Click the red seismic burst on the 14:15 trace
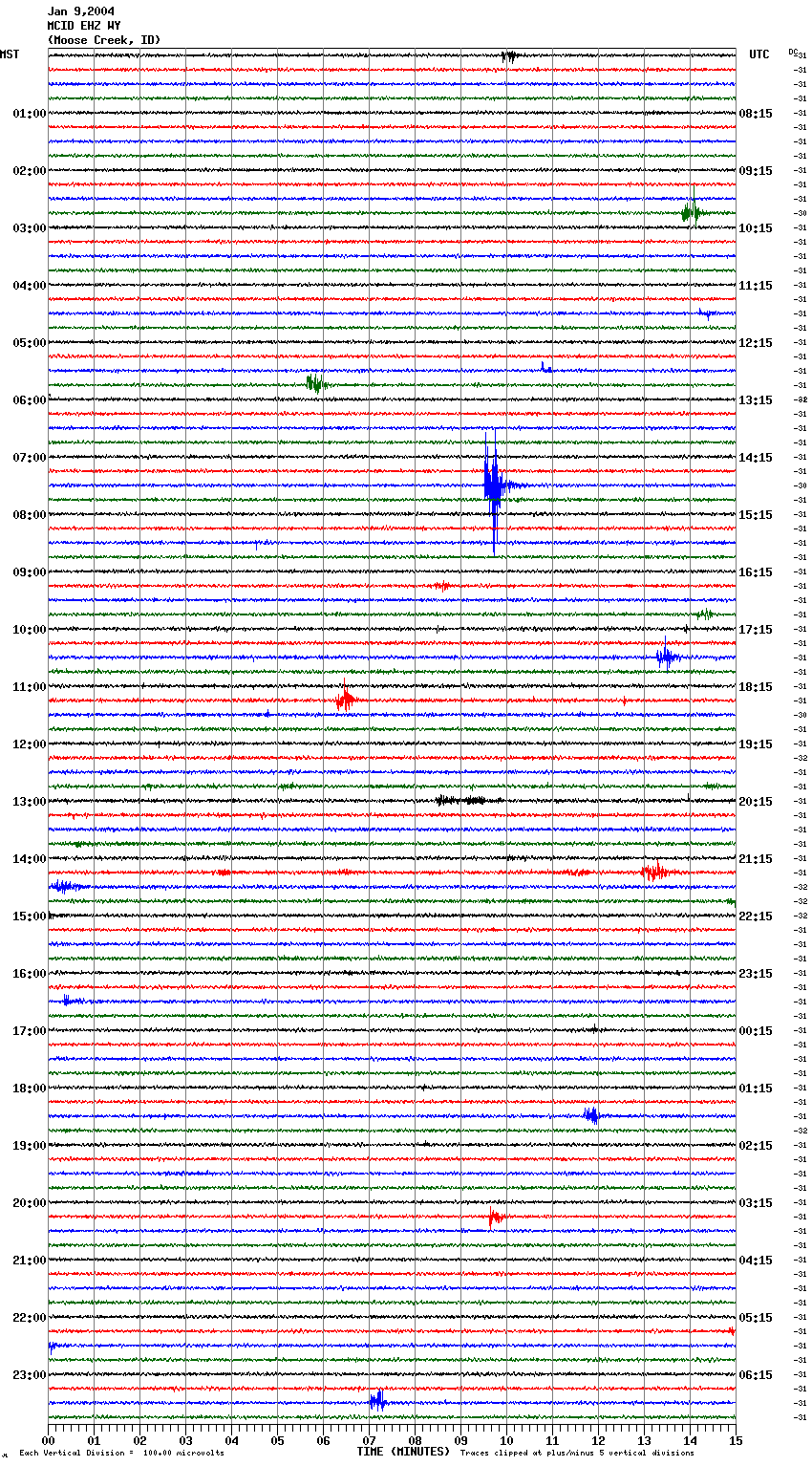Image resolution: width=812 pixels, height=1466 pixels. [x=655, y=871]
